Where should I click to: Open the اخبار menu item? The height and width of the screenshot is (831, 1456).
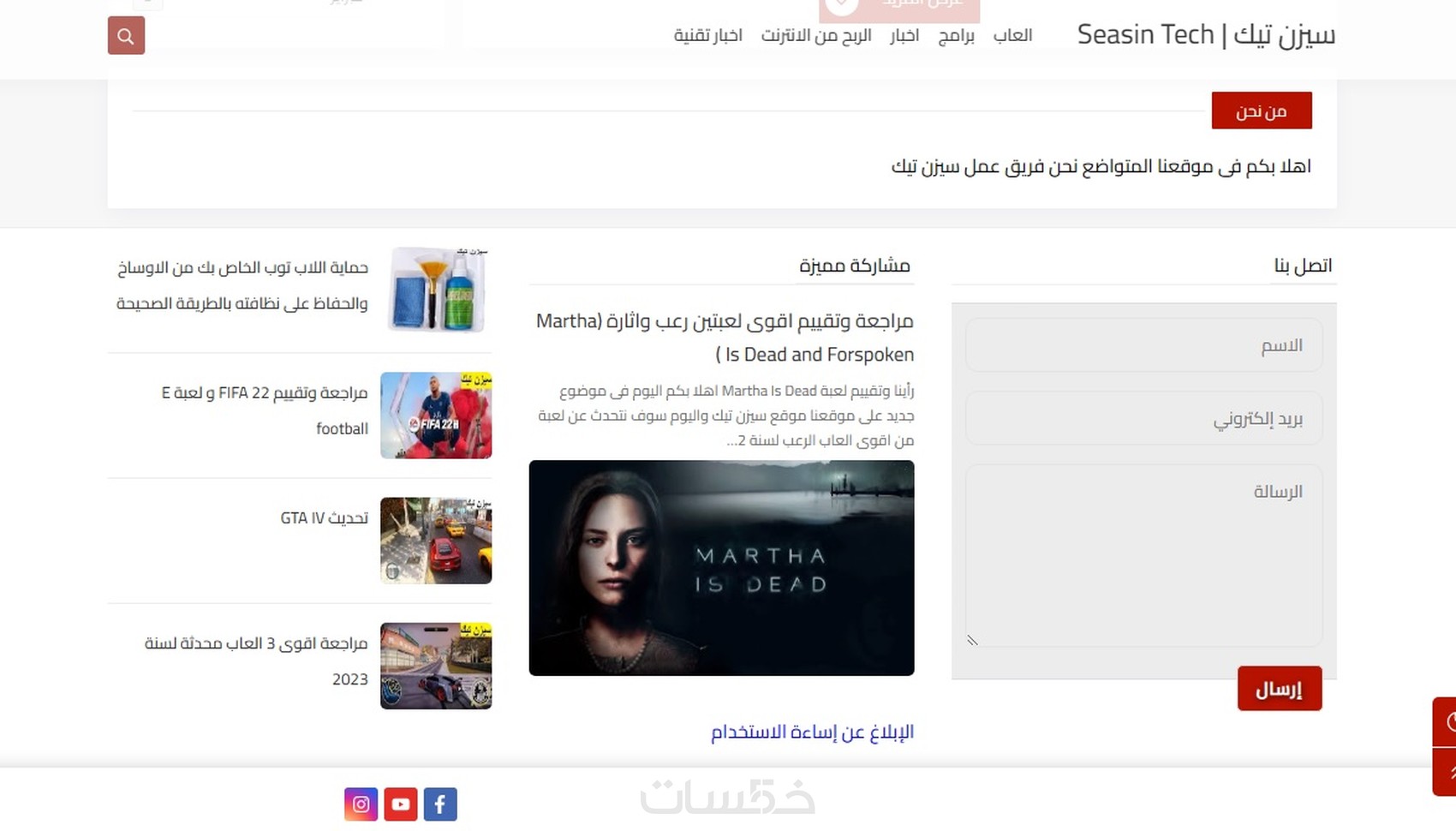[x=904, y=35]
